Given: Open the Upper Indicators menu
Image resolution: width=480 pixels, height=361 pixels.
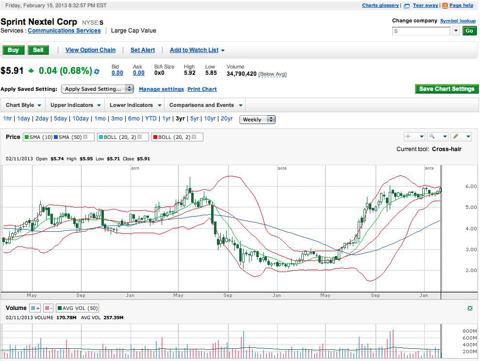Looking at the screenshot, I should (75, 105).
